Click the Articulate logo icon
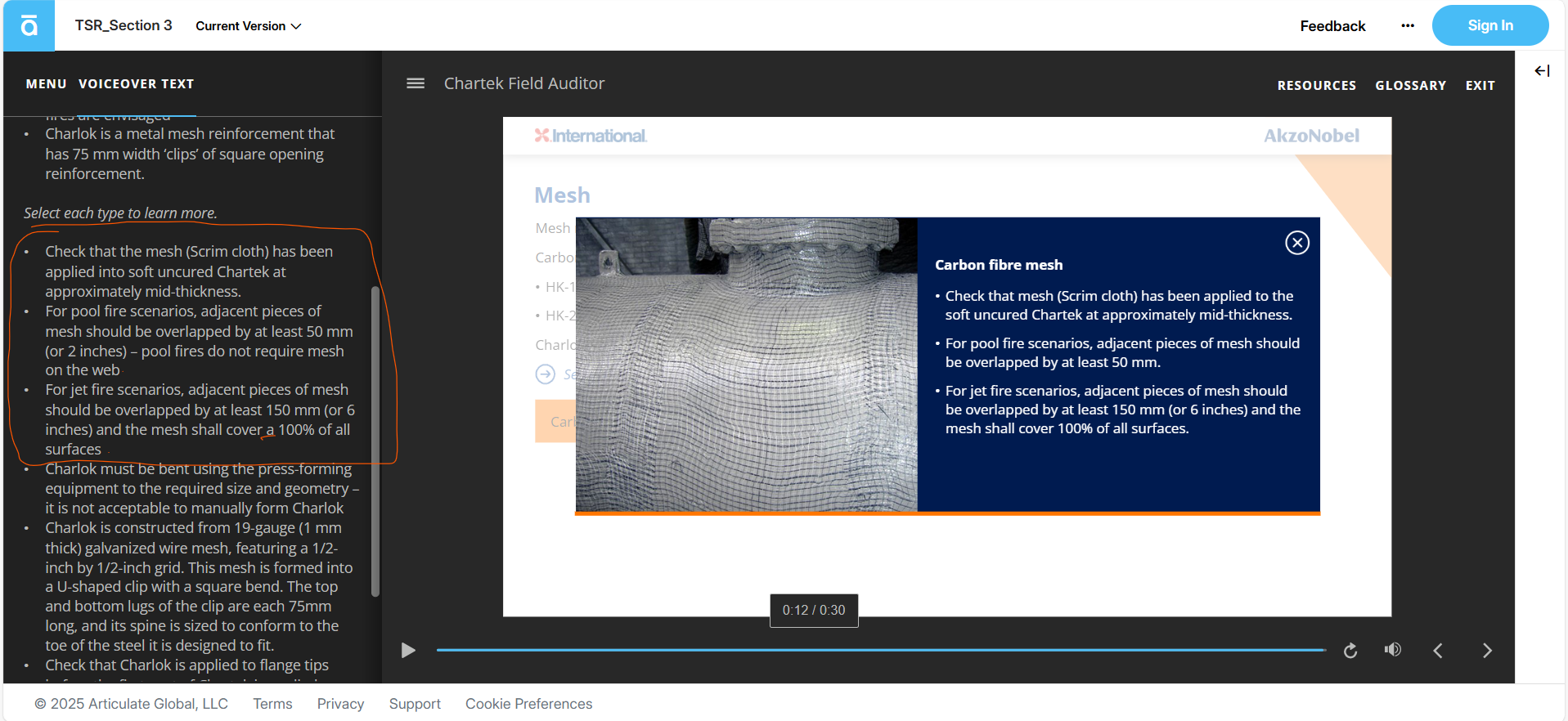Viewport: 1568px width, 721px height. tap(29, 26)
